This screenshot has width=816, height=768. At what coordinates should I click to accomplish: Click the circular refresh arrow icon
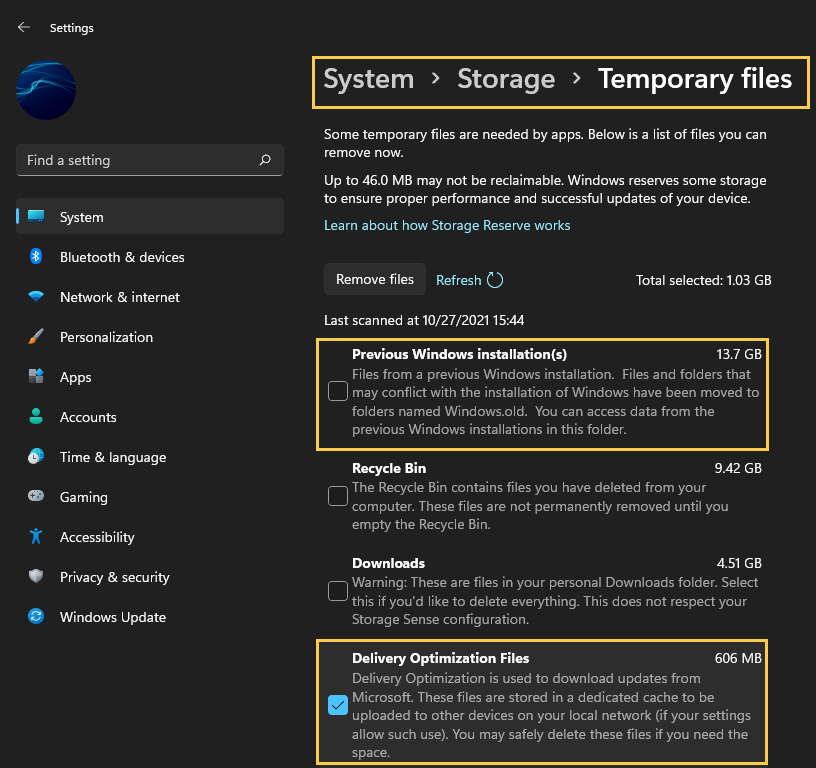495,280
